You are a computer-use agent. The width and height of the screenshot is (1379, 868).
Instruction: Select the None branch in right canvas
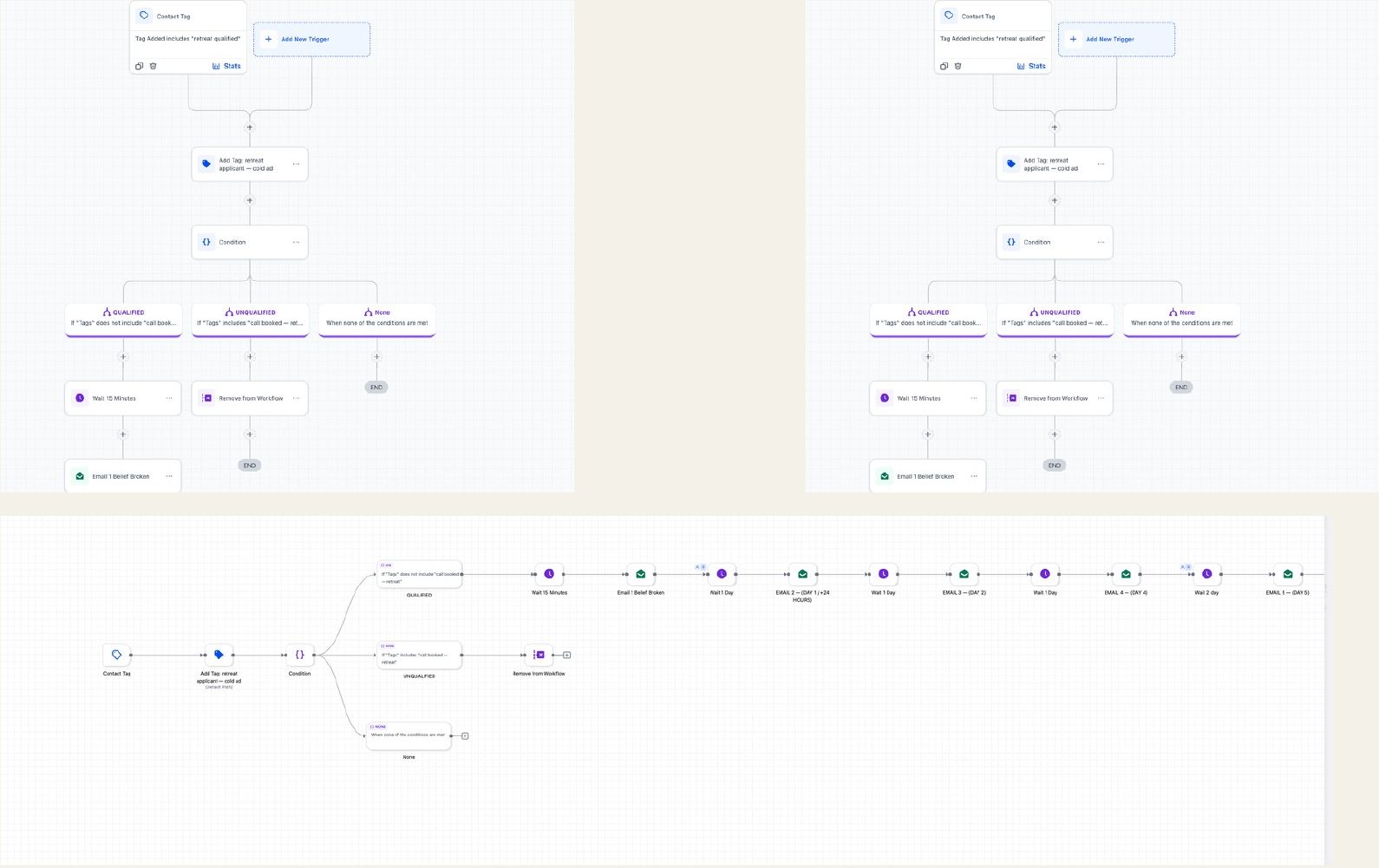click(1181, 319)
